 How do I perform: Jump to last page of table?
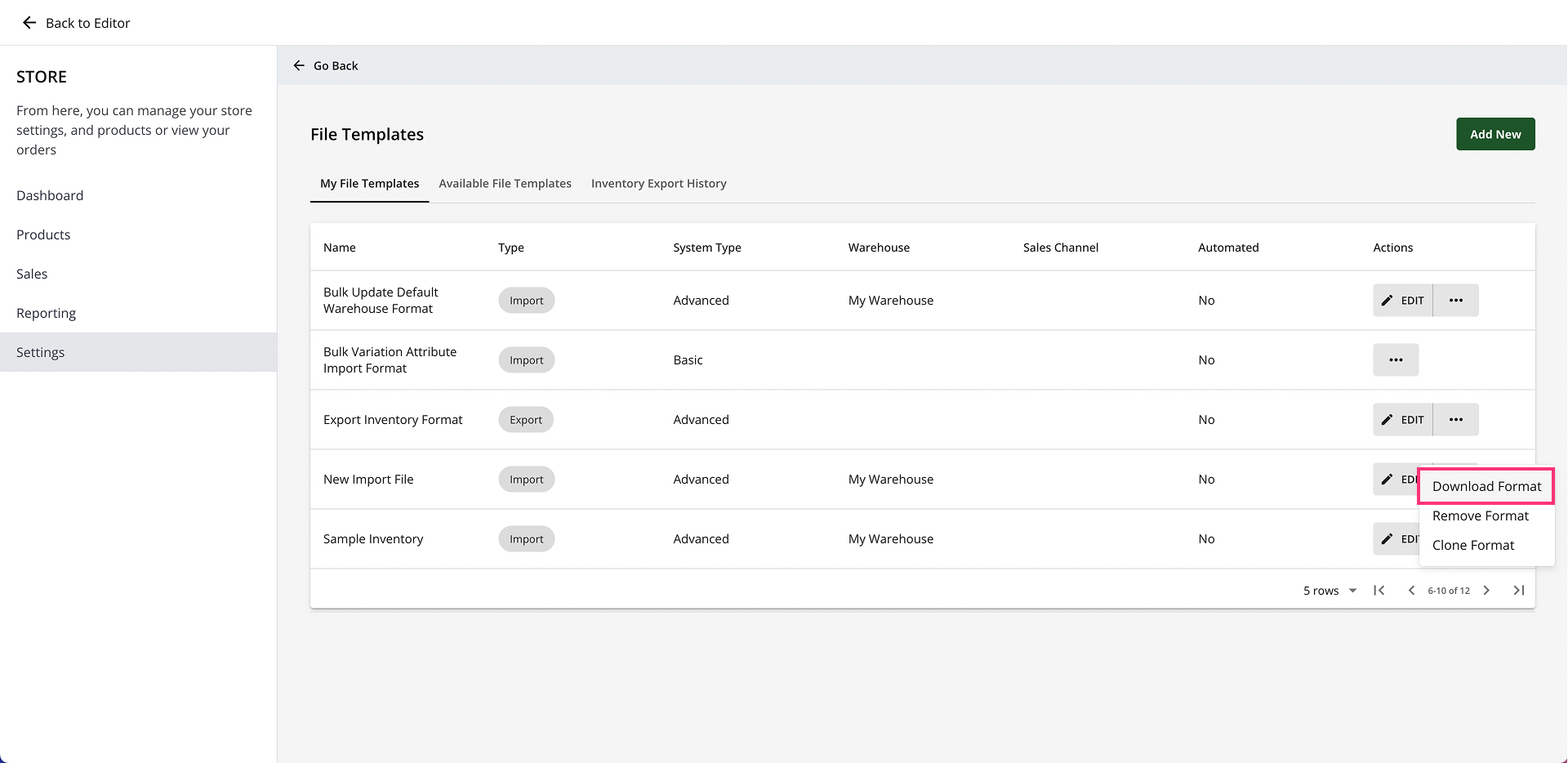(1519, 591)
